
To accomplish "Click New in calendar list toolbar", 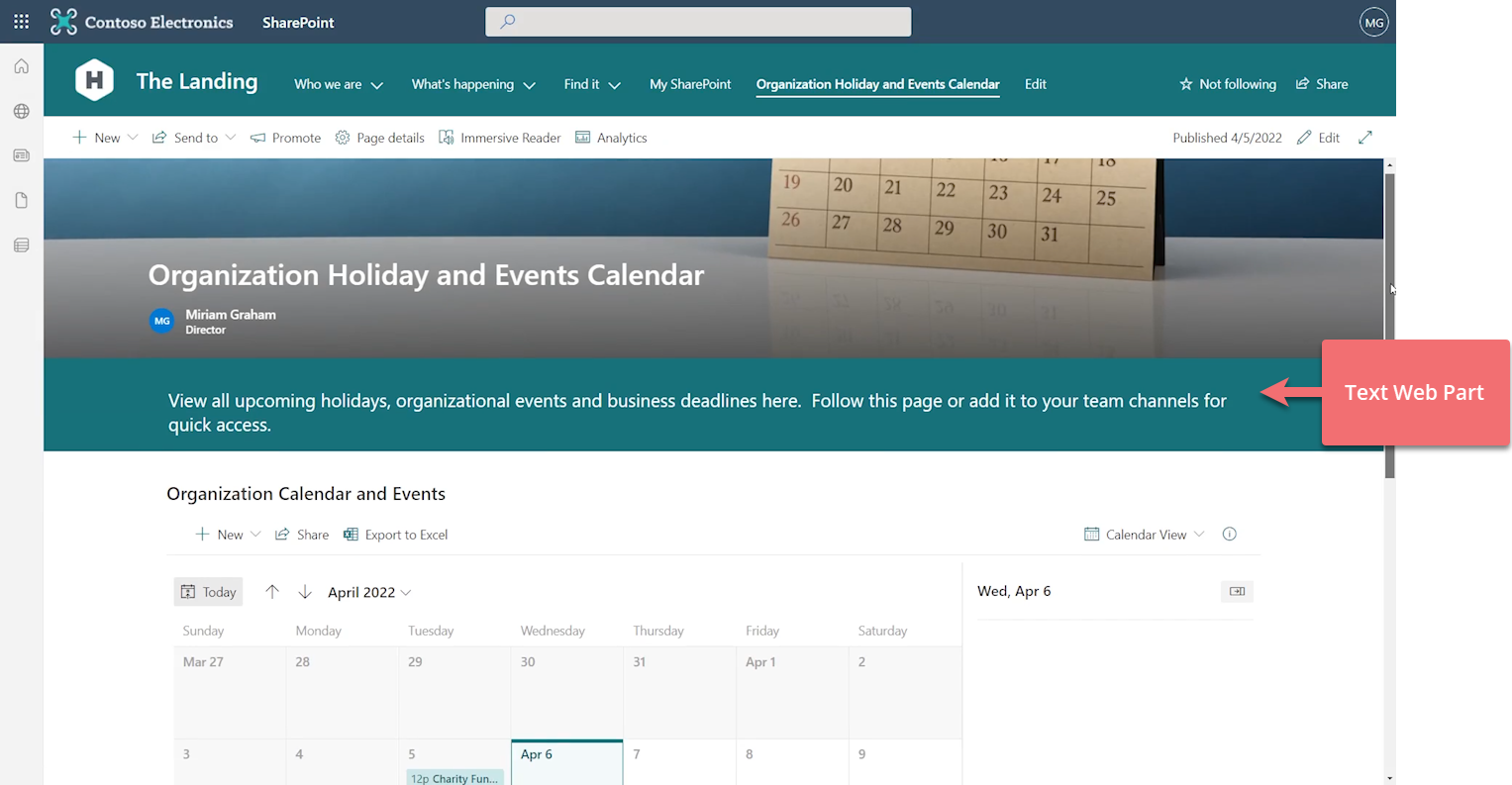I will click(219, 535).
